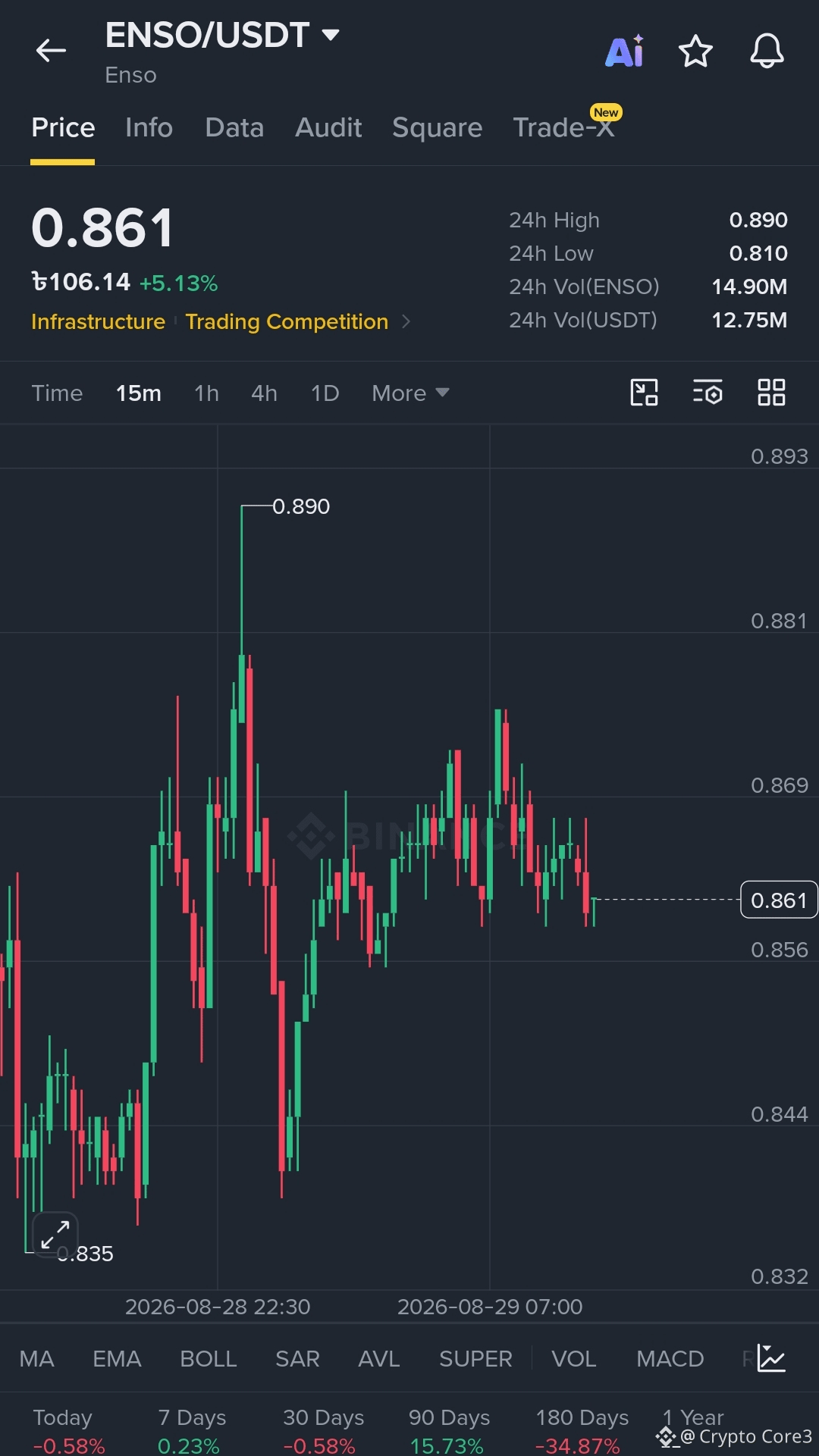The height and width of the screenshot is (1456, 819).
Task: Toggle the MA indicator
Action: [x=36, y=1358]
